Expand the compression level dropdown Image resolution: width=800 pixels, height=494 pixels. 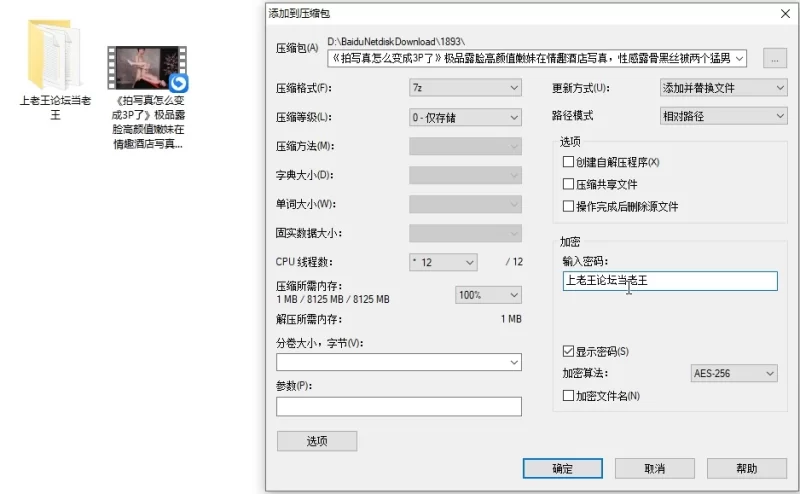[465, 117]
